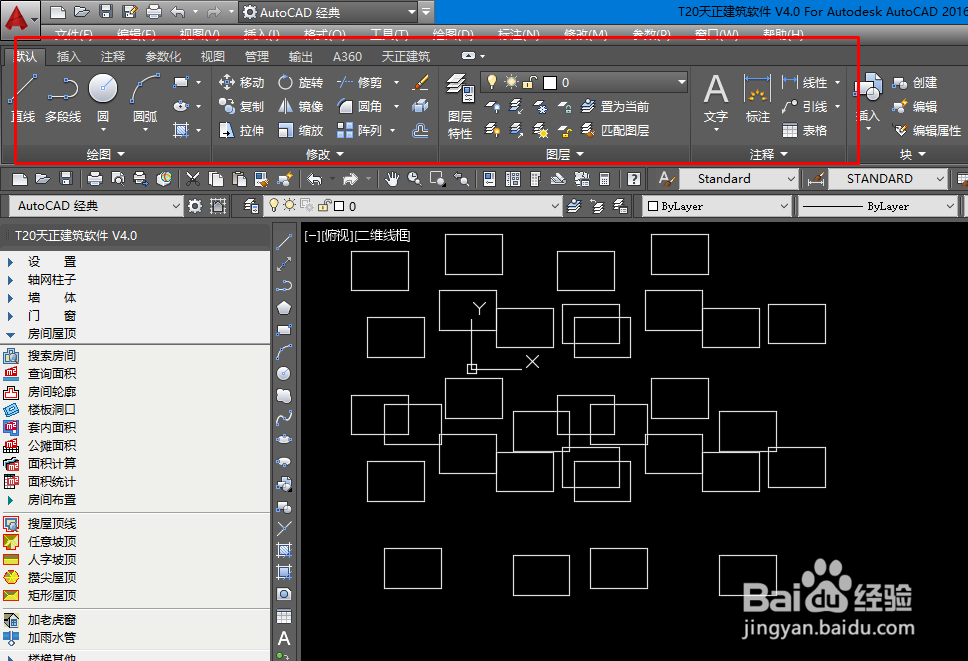The width and height of the screenshot is (968, 661).
Task: Click the workspace settings gear icon
Action: (x=195, y=206)
